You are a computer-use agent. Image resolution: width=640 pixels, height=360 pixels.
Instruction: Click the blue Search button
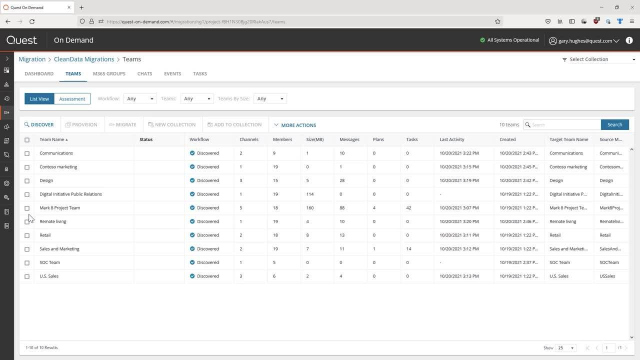(x=615, y=125)
